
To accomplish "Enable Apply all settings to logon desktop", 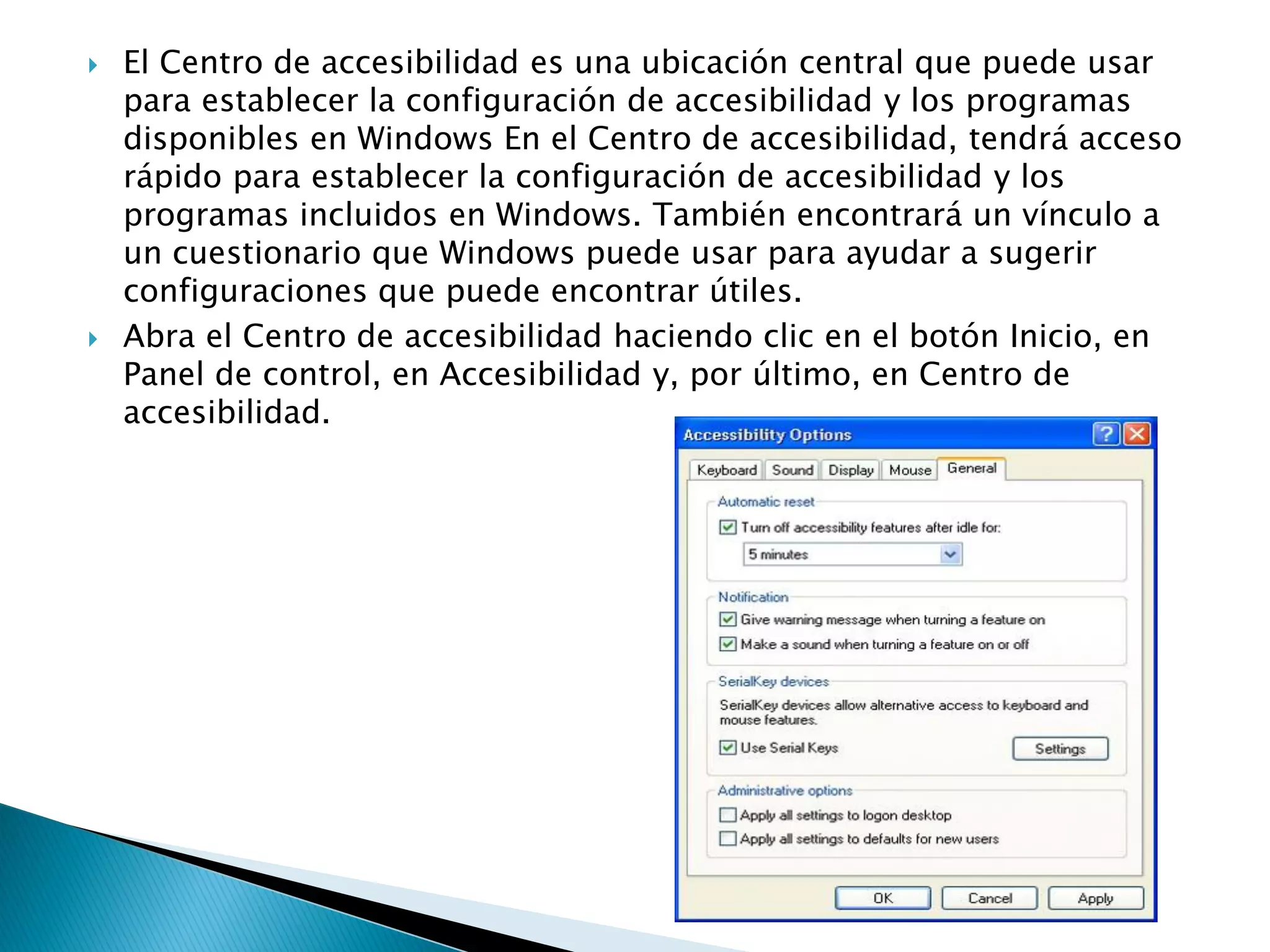I will (727, 815).
